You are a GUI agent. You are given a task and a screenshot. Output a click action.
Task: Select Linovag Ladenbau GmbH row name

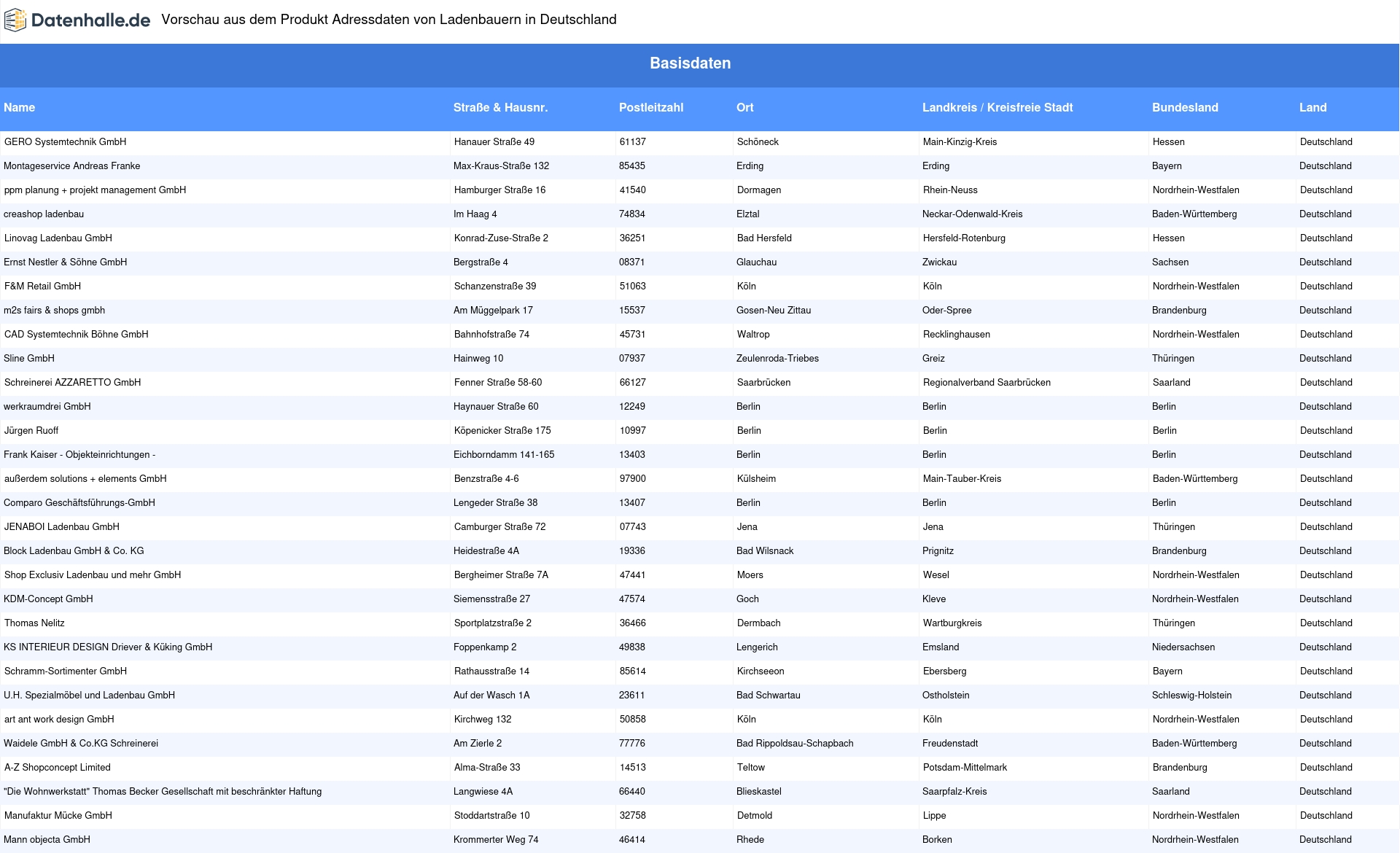[x=58, y=238]
